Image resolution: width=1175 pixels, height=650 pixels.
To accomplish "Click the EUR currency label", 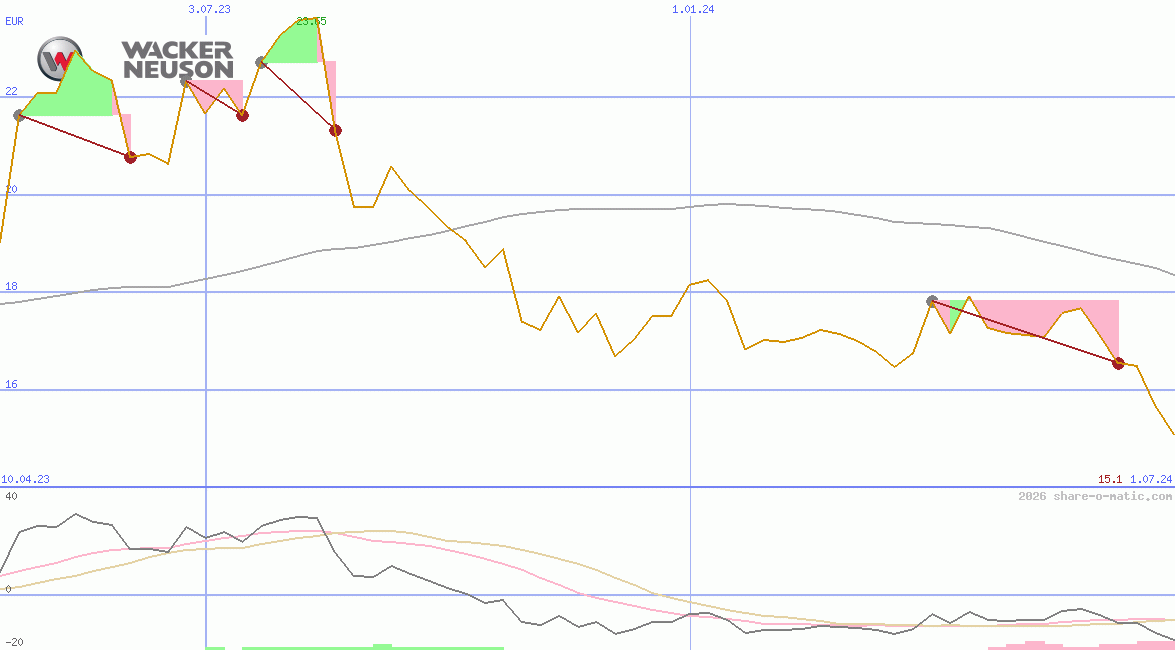I will [x=14, y=21].
